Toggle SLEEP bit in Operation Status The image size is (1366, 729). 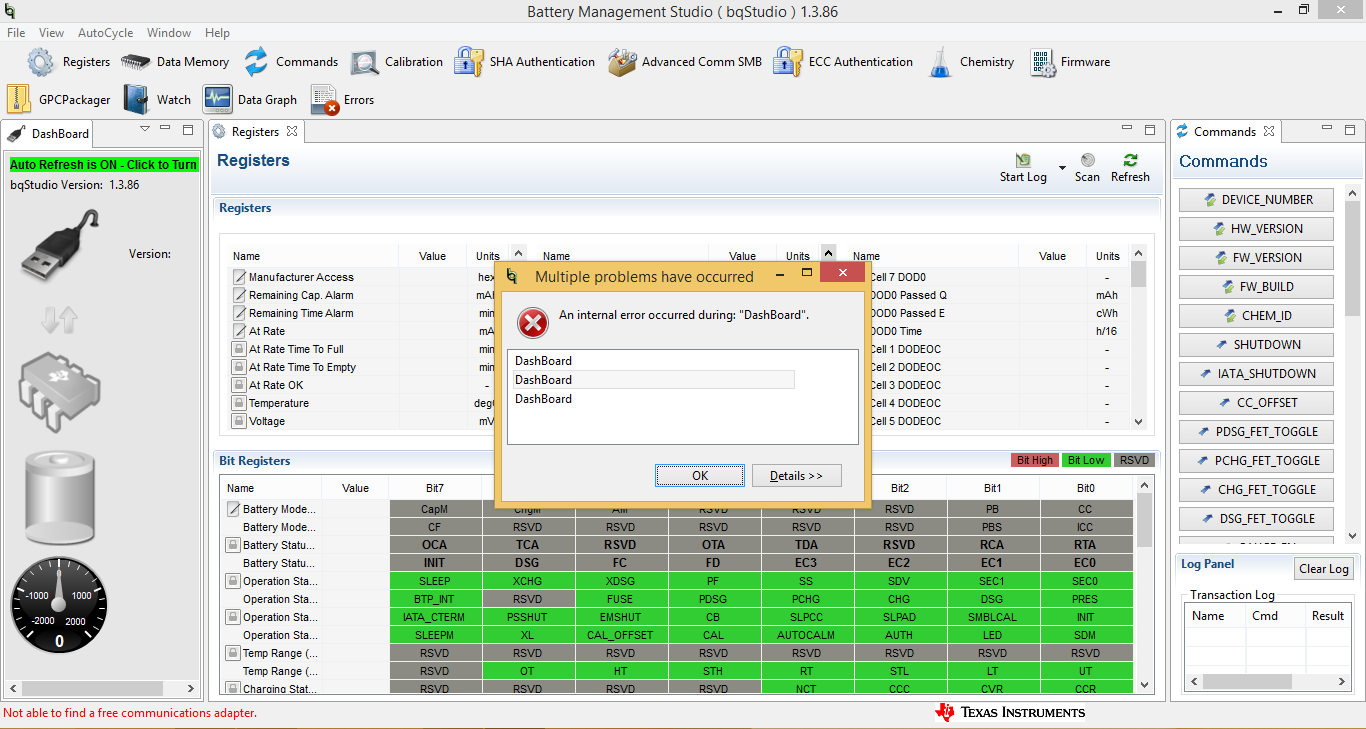pos(435,581)
